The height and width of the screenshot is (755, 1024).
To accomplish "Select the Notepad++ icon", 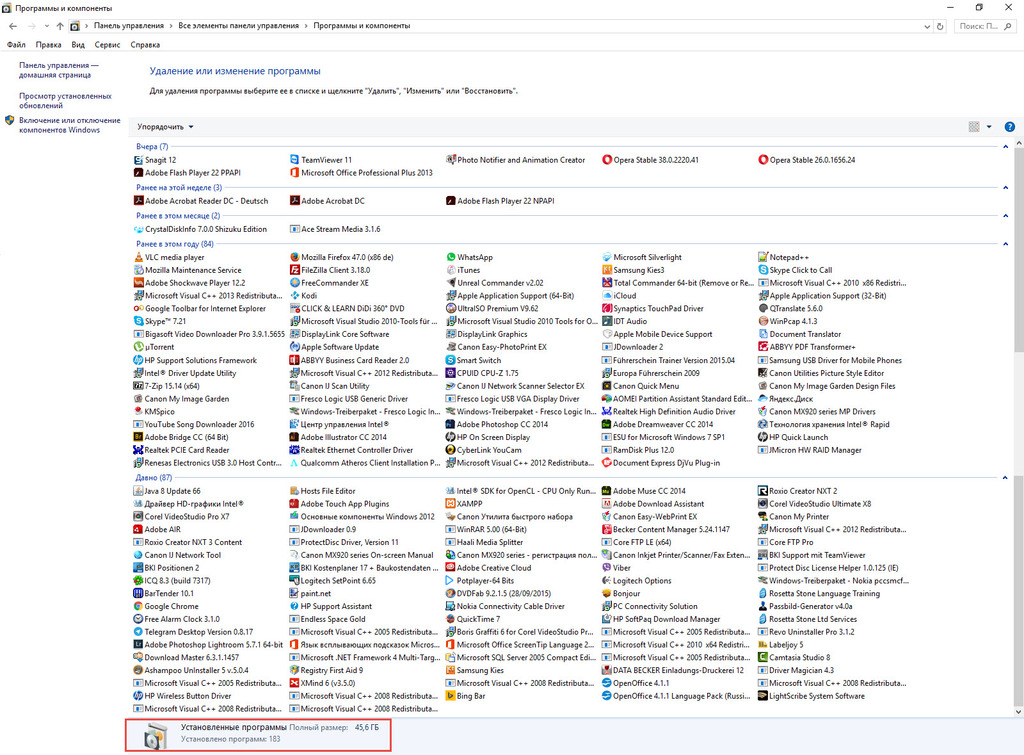I will (x=763, y=257).
